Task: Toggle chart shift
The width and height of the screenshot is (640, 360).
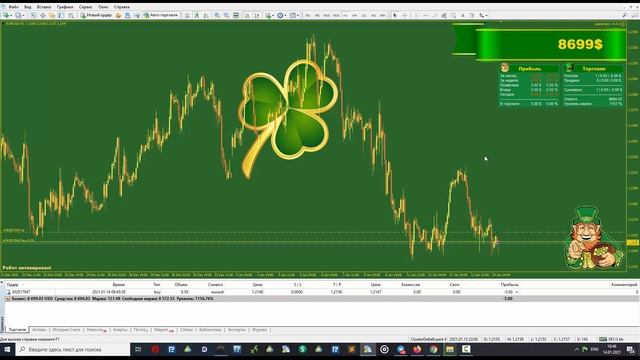Action: 257,15
